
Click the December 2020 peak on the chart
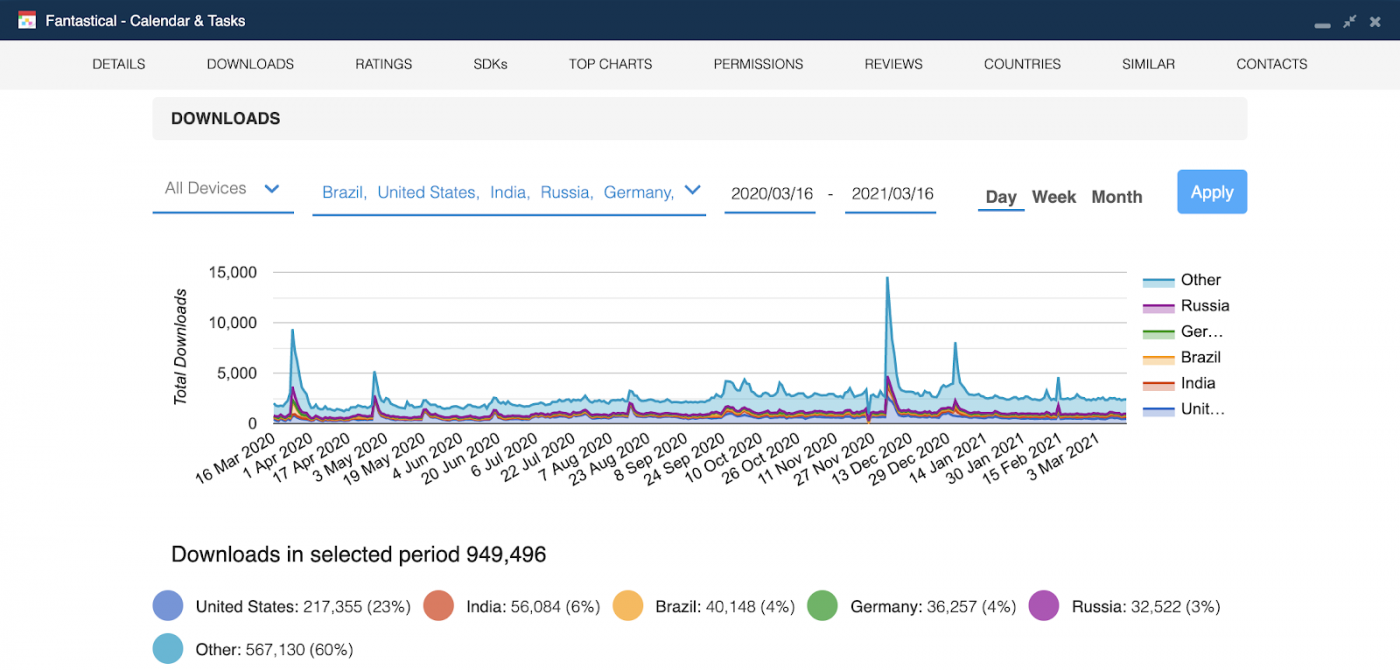[887, 280]
